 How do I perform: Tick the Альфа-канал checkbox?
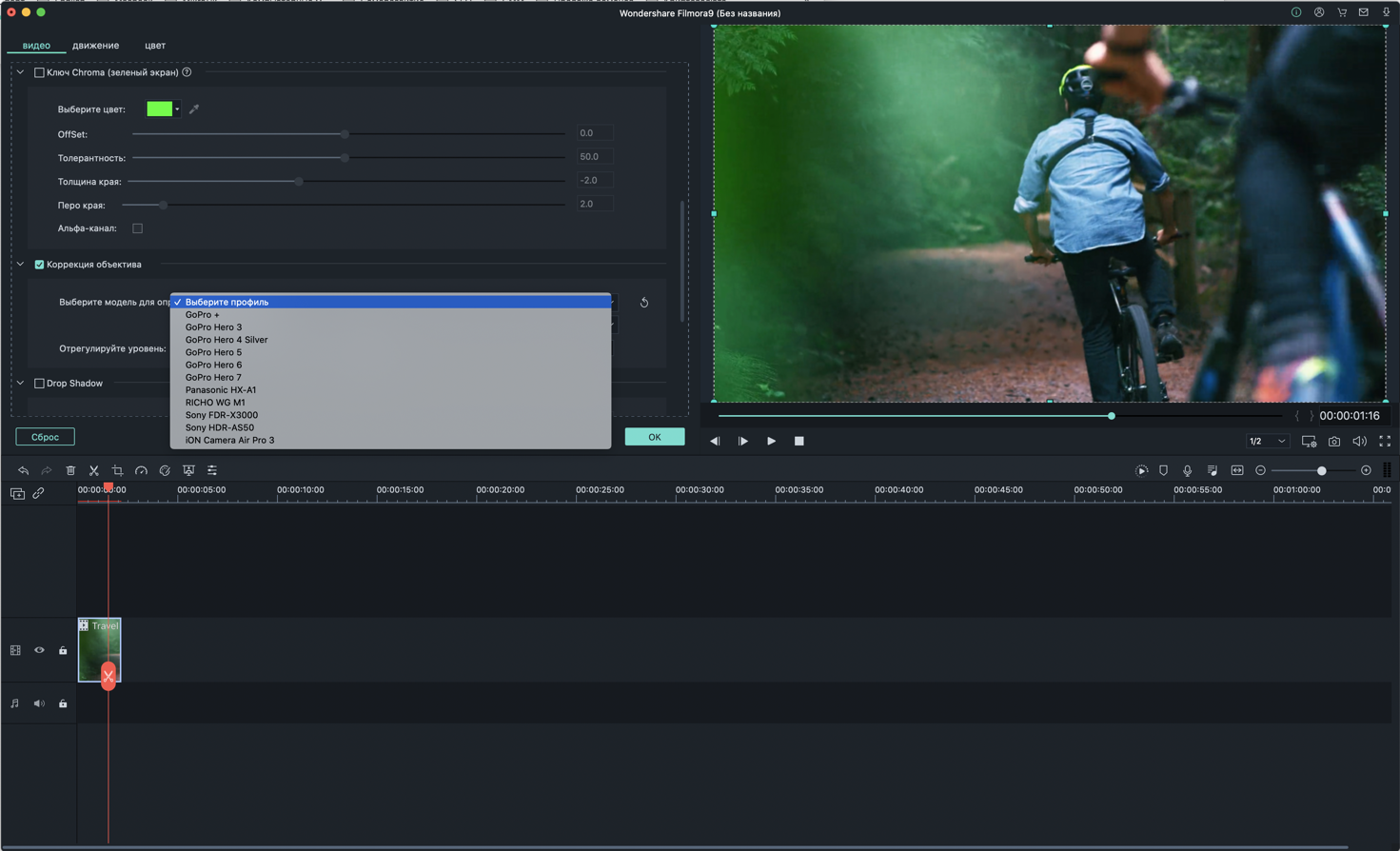[x=137, y=228]
